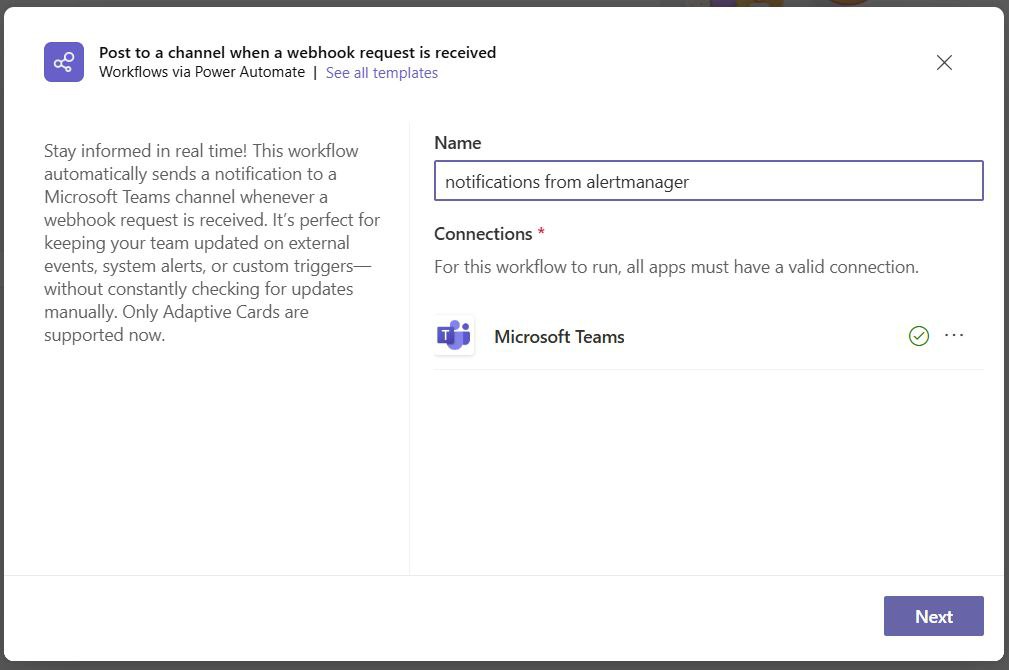The image size is (1009, 670).
Task: Click the purple workflow webhook icon
Action: [64, 62]
